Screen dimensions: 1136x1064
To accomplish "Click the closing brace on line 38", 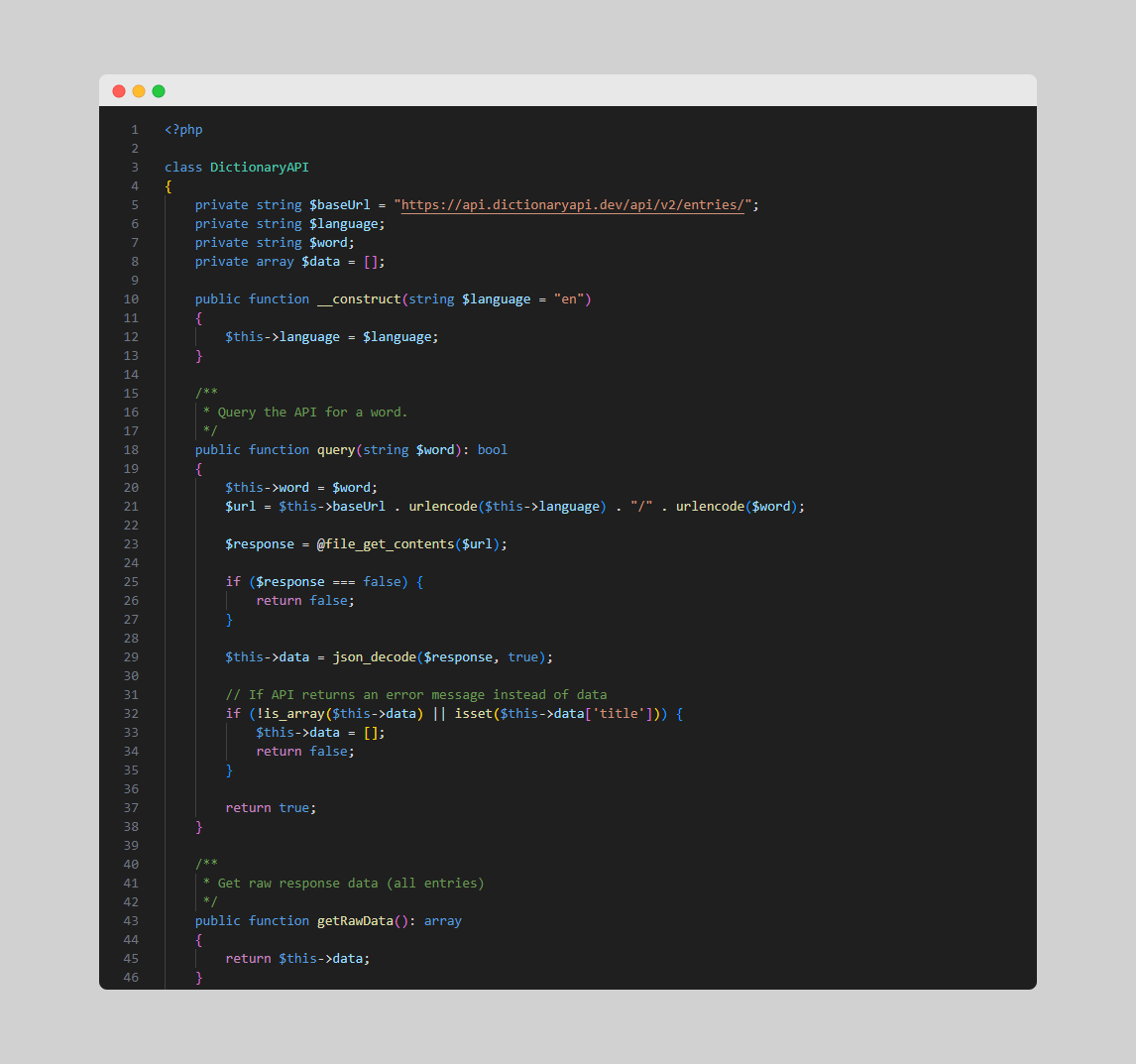I will click(x=198, y=827).
